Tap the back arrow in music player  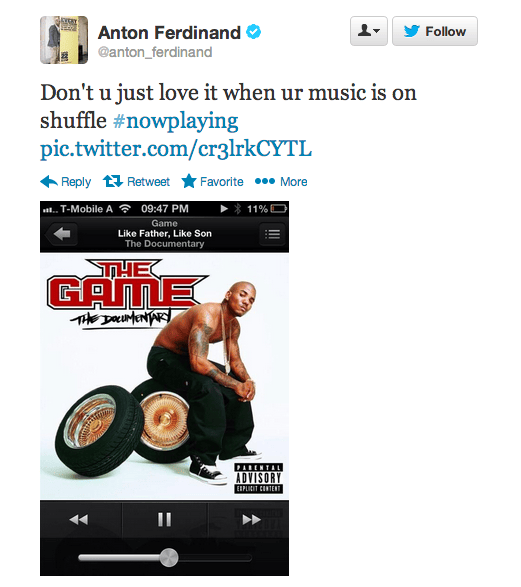(62, 234)
